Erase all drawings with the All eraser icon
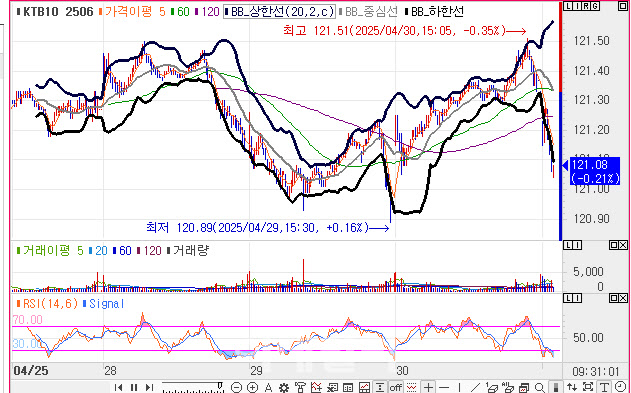 pyautogui.click(x=508, y=387)
